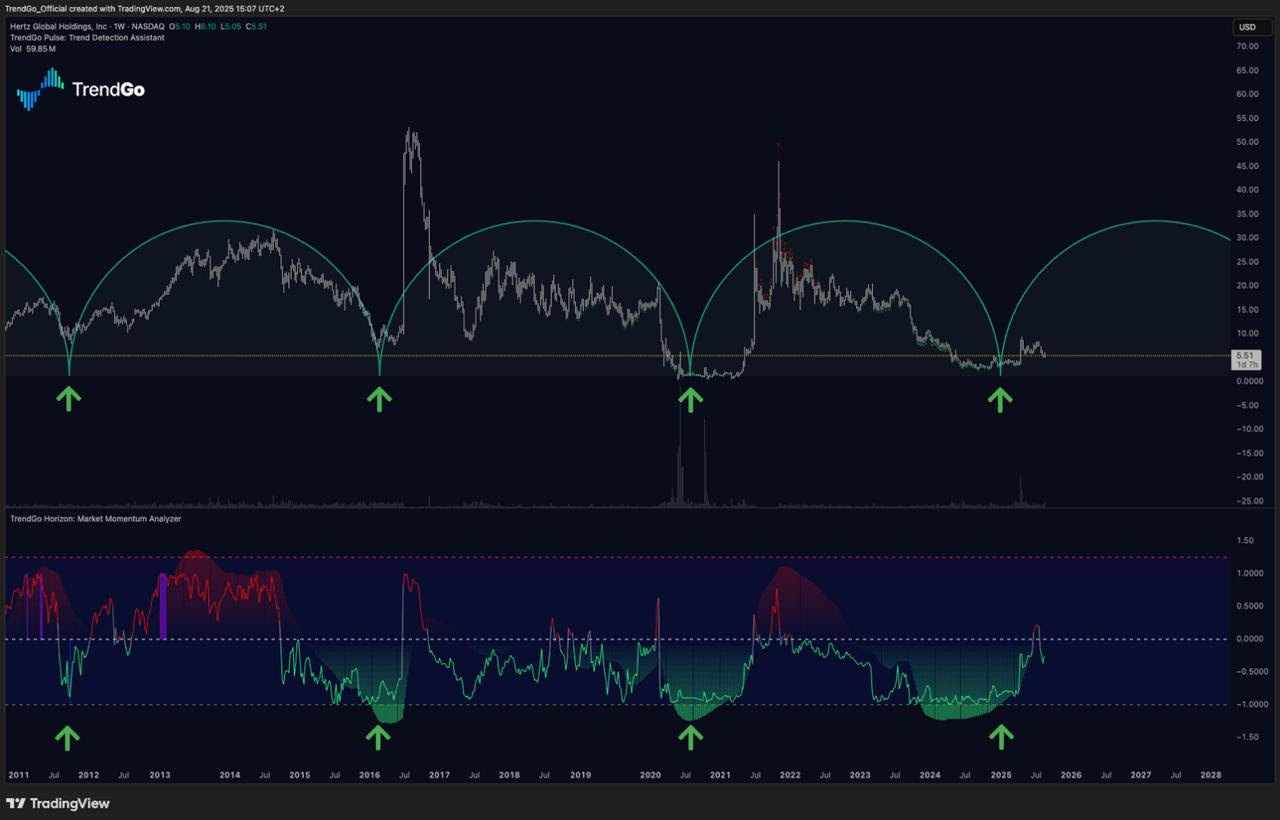The image size is (1280, 820).
Task: Click the green arrow under the 2020 price low
Action: coord(690,399)
